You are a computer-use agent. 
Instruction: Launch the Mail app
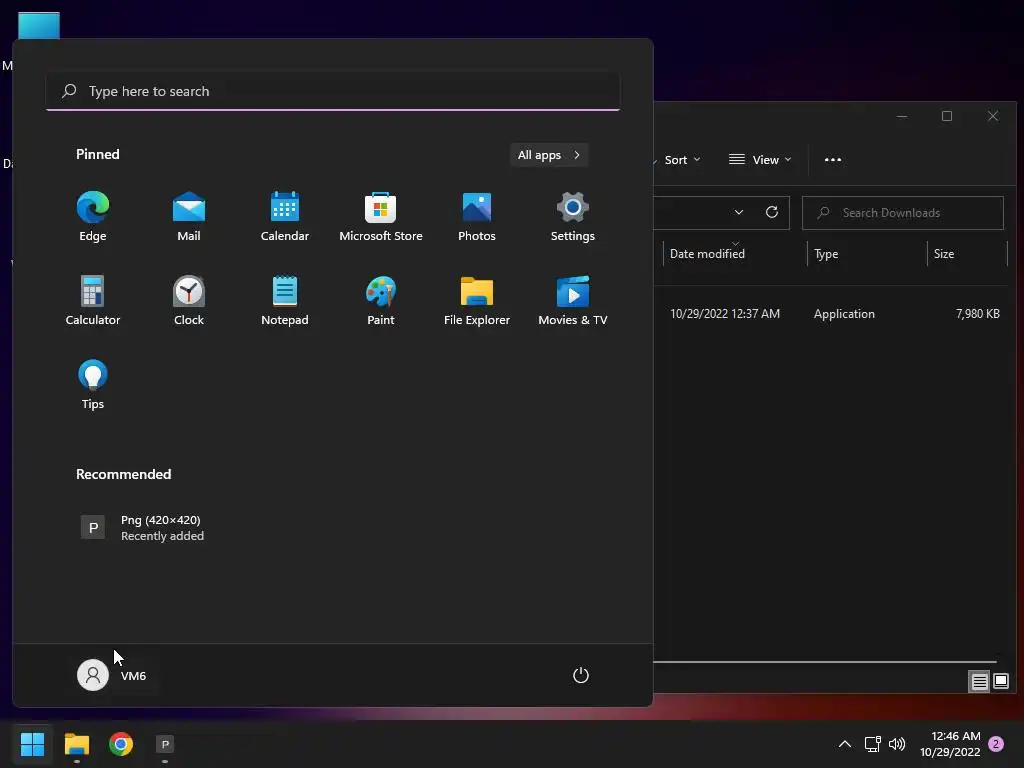[x=189, y=216]
